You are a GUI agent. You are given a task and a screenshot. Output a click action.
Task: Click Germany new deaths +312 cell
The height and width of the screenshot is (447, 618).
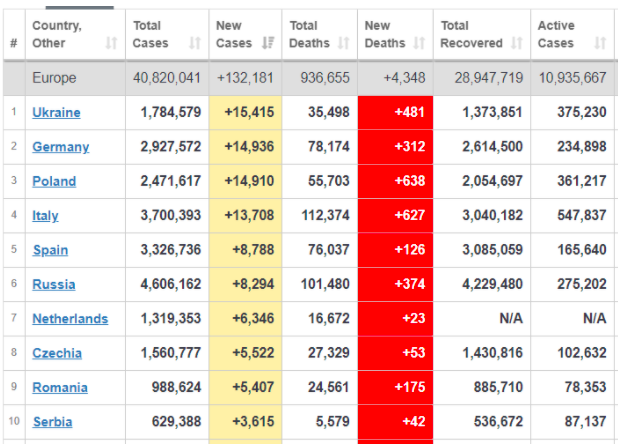(395, 147)
